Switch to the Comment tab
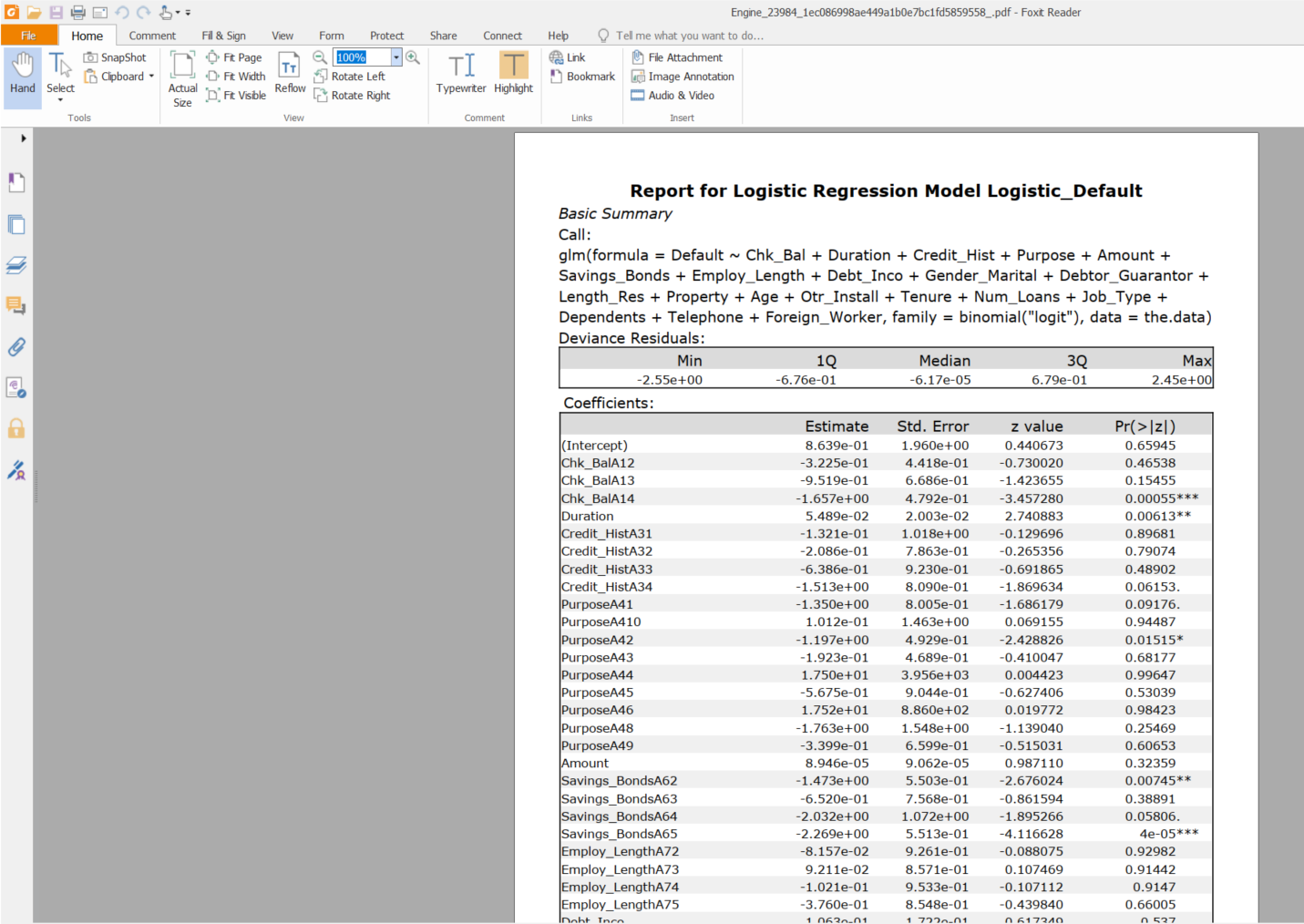1304x924 pixels. click(x=151, y=36)
